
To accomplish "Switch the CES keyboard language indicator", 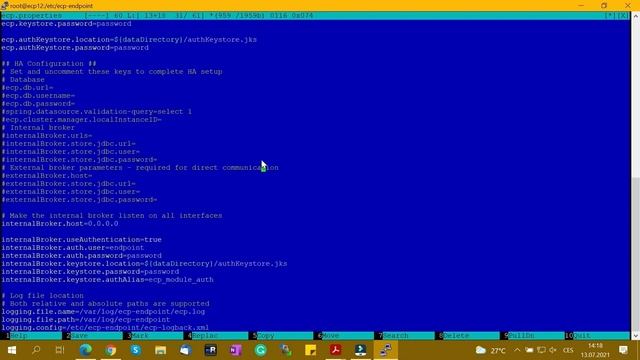I will click(568, 350).
